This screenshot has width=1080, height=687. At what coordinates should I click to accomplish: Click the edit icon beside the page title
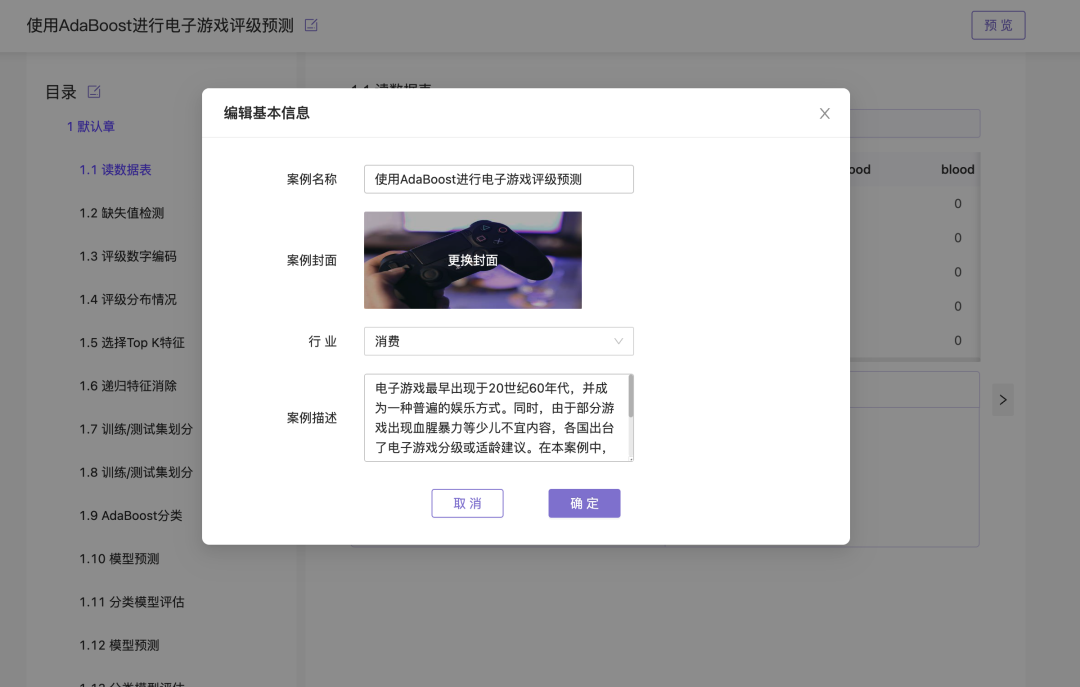311,25
